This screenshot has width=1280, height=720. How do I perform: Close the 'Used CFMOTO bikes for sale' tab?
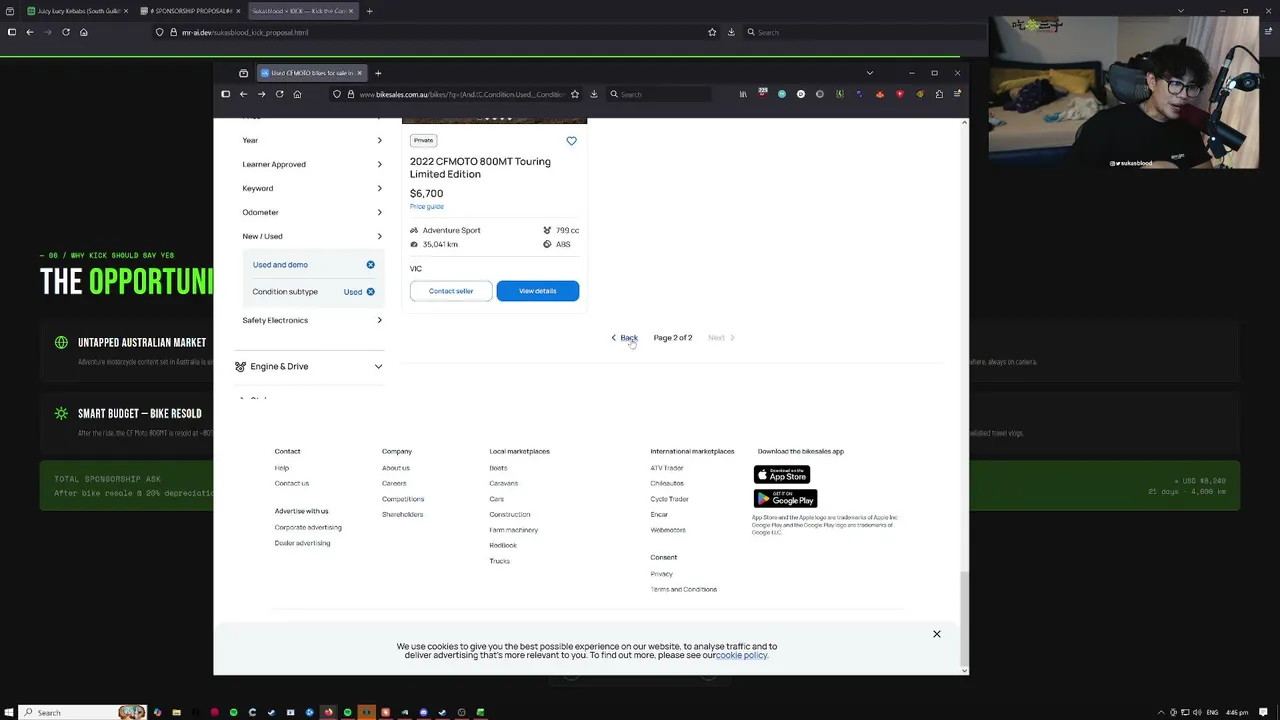tap(359, 73)
